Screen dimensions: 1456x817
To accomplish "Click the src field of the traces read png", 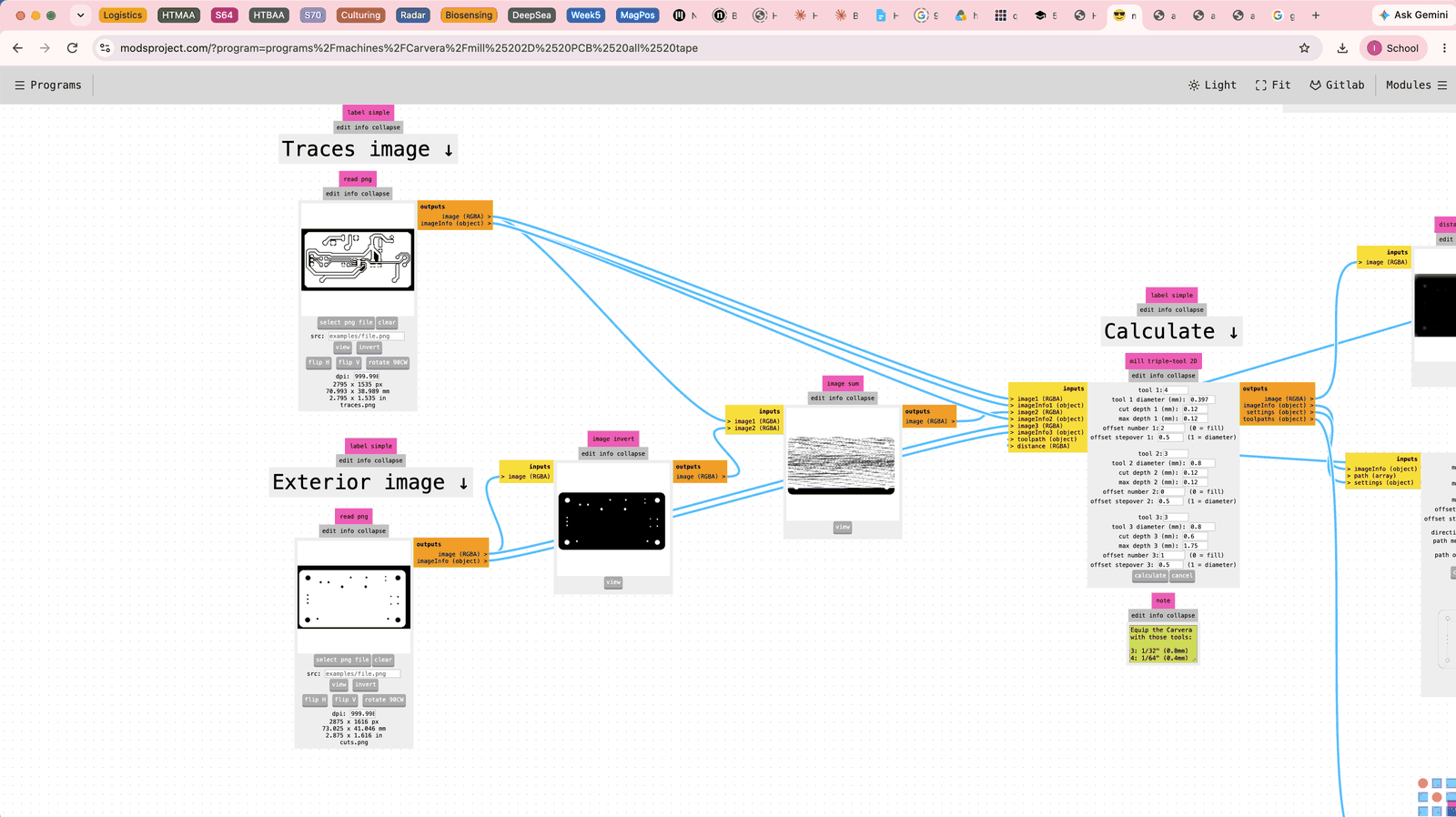I will coord(366,336).
